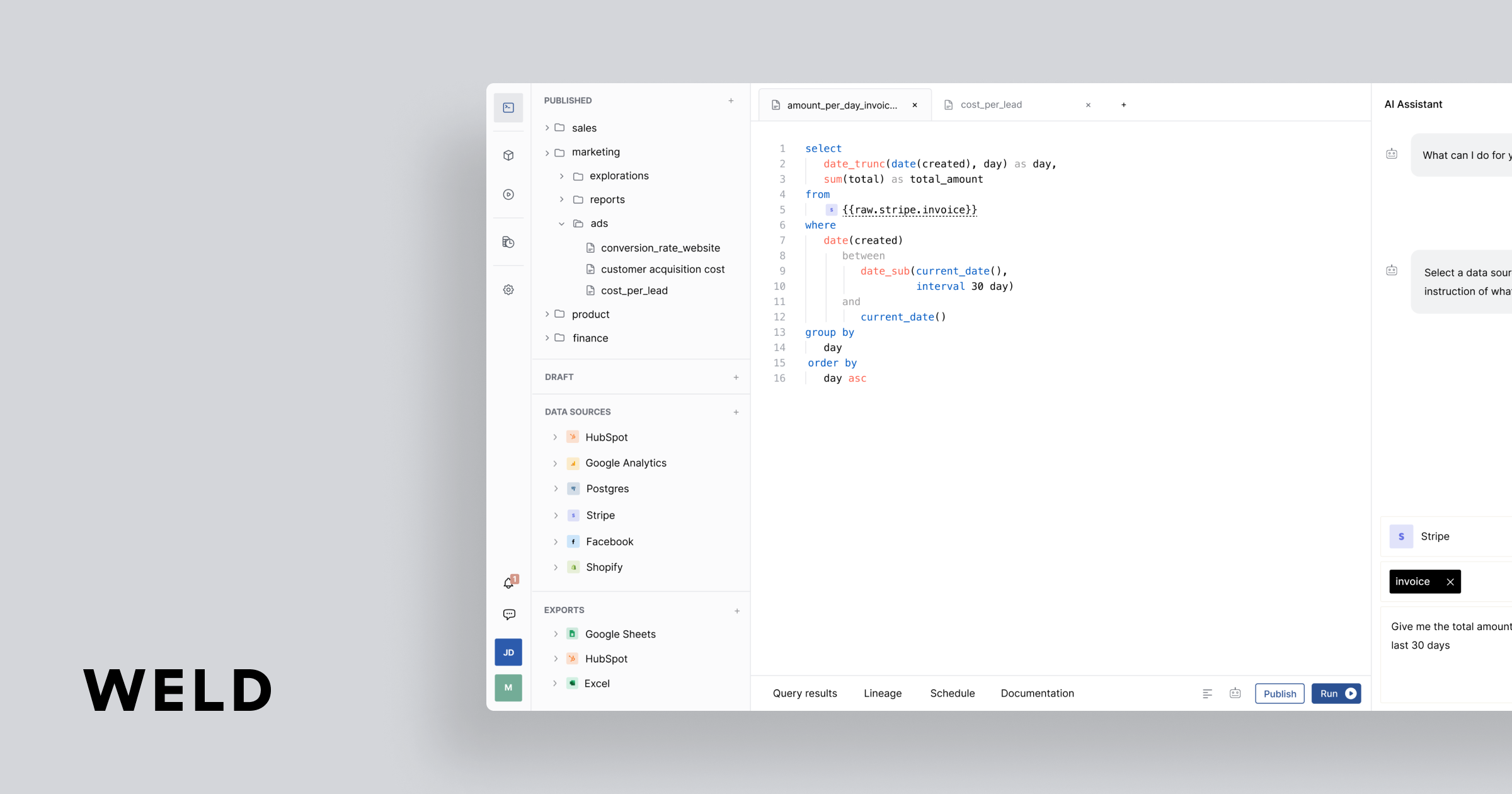
Task: Add a new data source with the plus
Action: point(736,411)
